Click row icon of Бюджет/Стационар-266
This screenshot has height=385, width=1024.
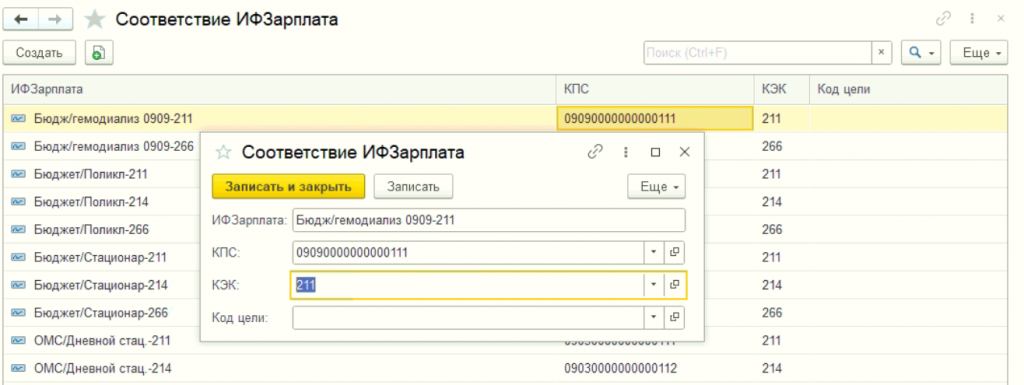pyautogui.click(x=18, y=313)
